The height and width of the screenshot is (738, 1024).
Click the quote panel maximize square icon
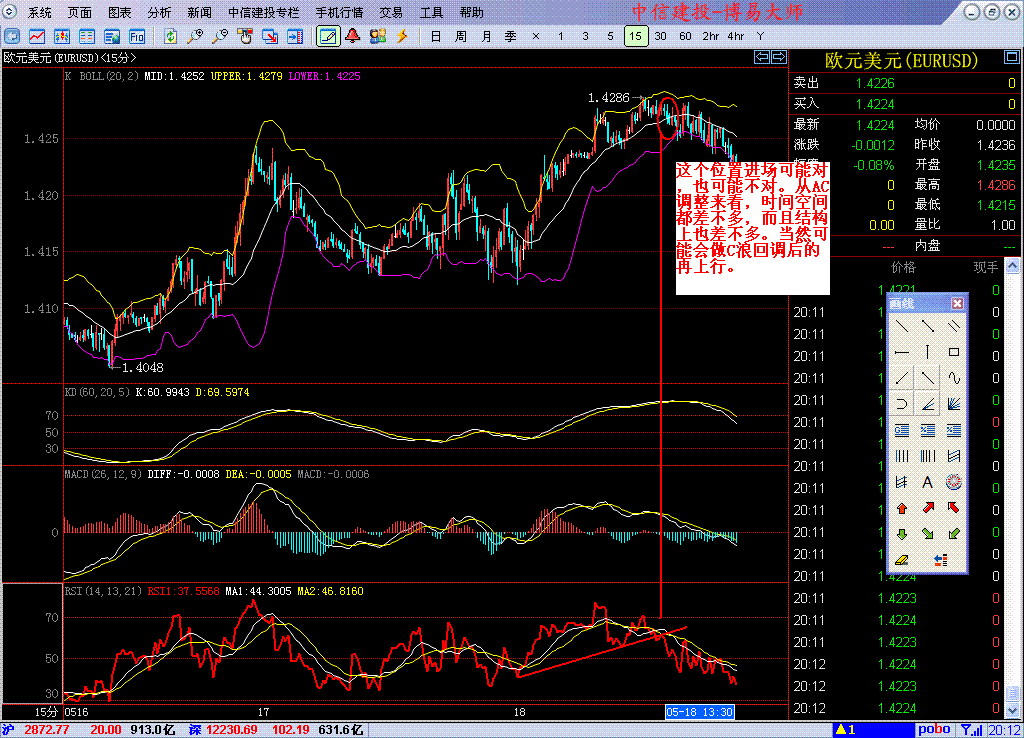[x=1012, y=58]
